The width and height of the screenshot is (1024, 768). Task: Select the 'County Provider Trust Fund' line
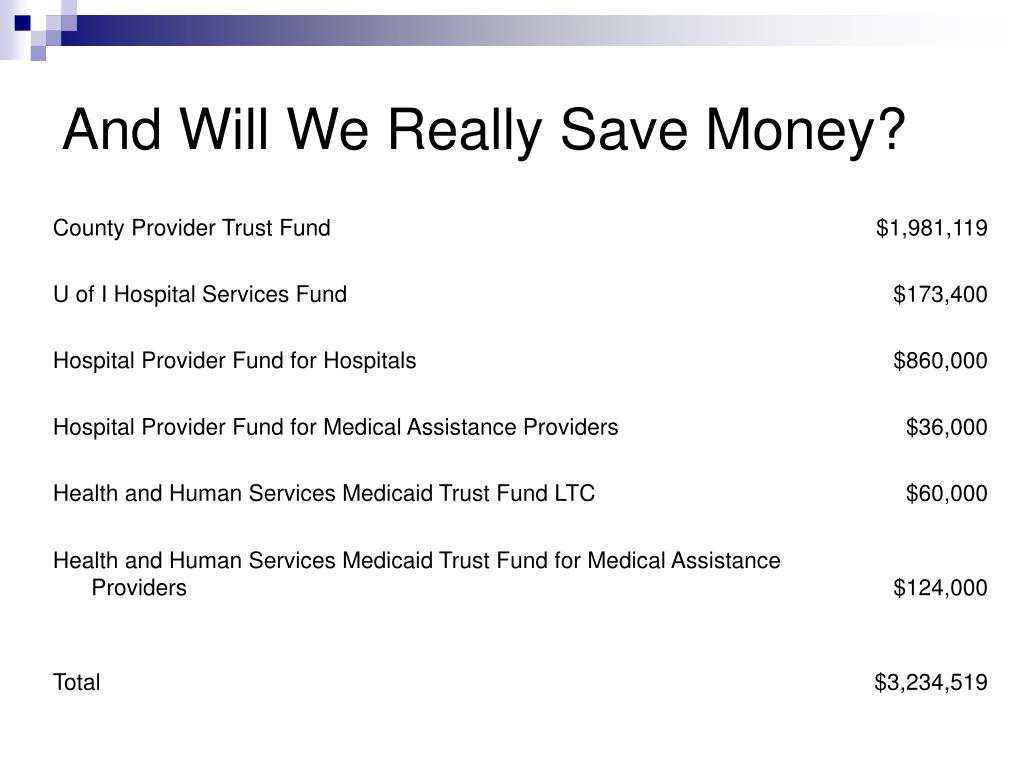click(x=191, y=228)
